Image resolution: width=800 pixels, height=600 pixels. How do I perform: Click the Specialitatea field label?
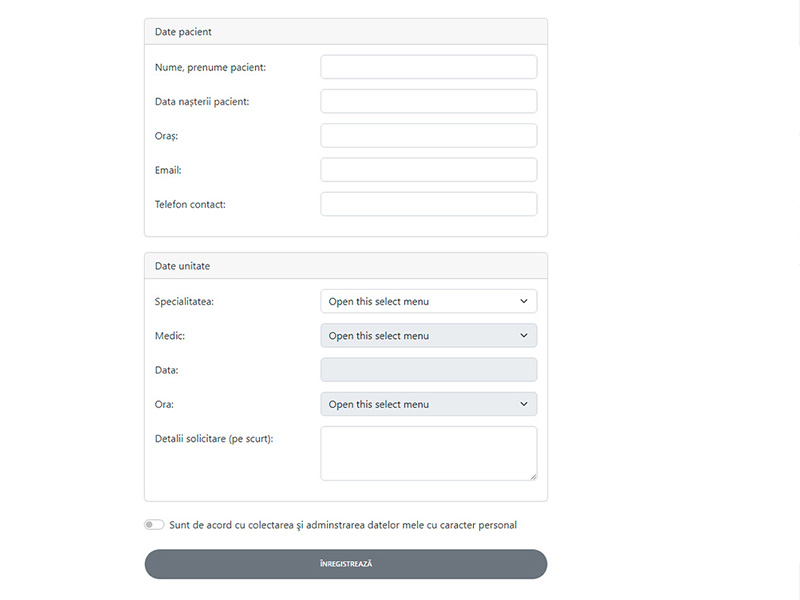184,302
